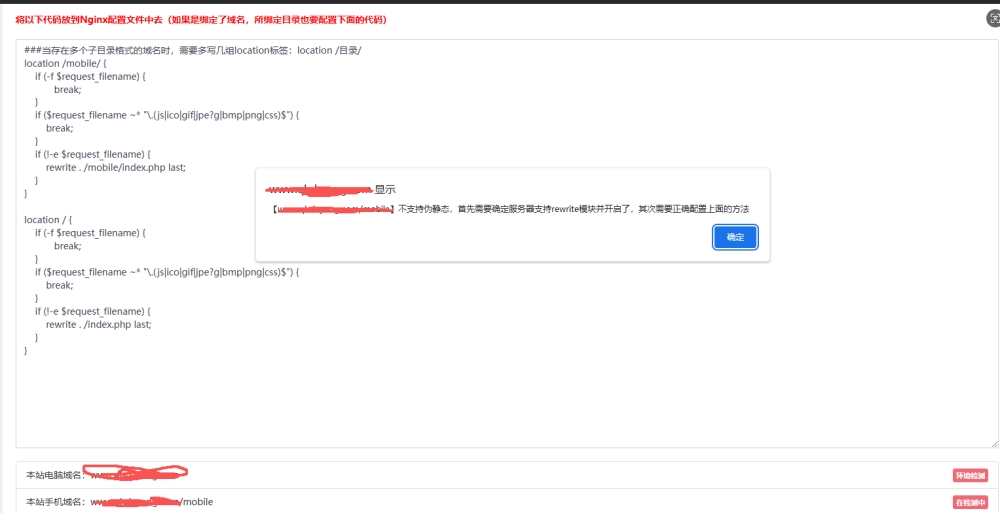Click the red Nginx配置文件 instruction heading
This screenshot has height=513, width=1000.
[201, 20]
